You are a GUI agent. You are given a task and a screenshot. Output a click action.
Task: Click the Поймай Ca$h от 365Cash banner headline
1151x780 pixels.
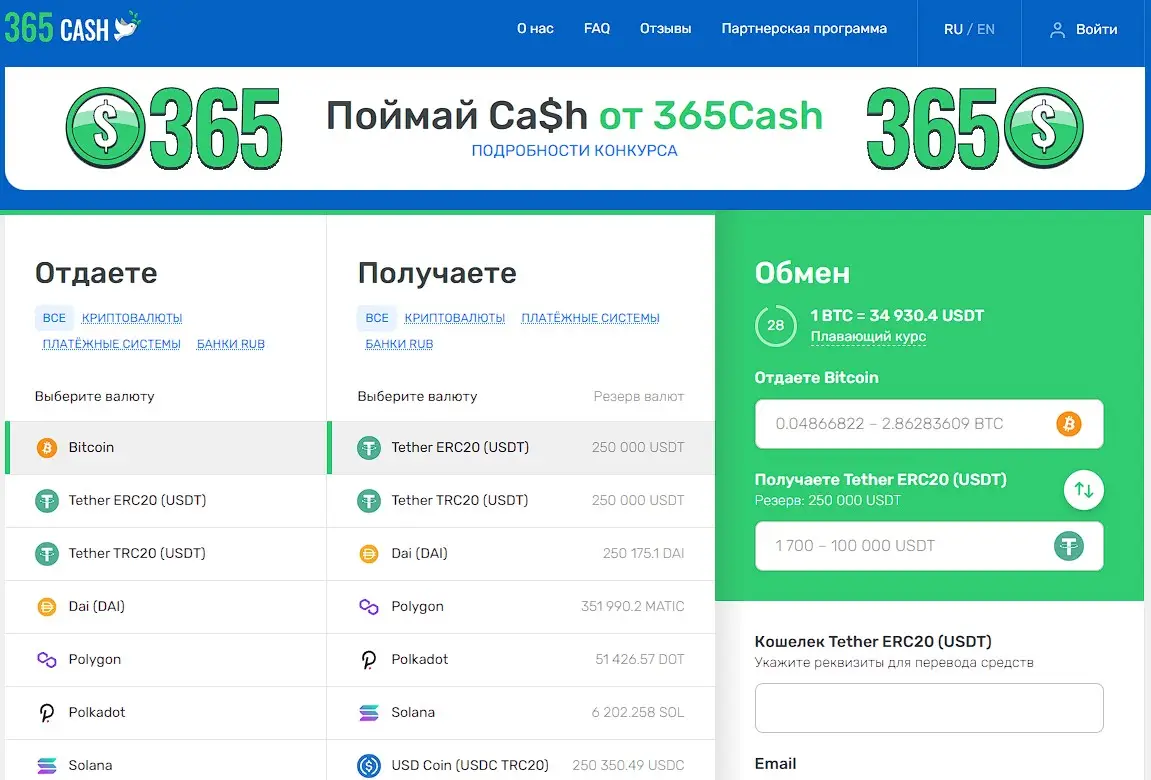coord(574,116)
